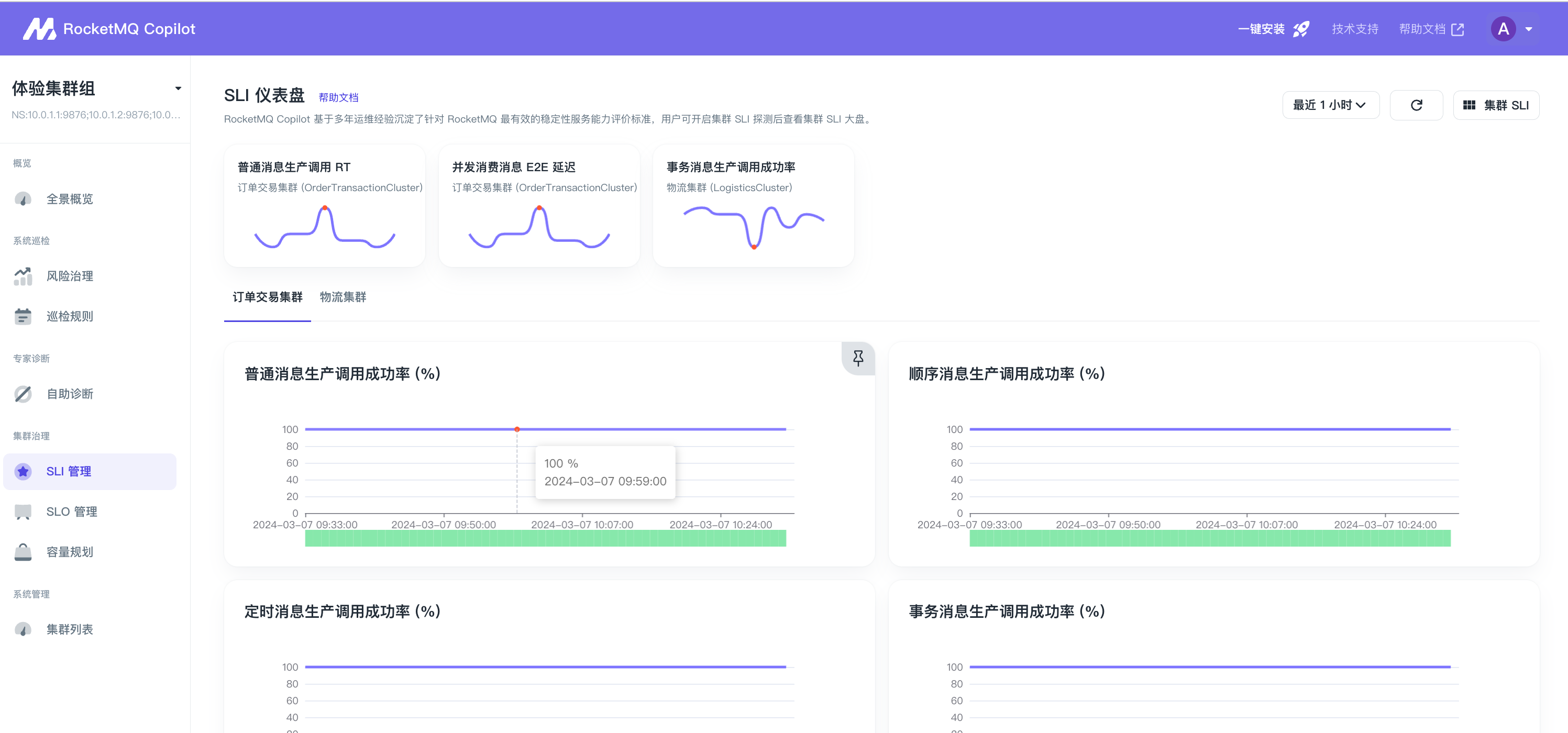This screenshot has height=733, width=1568.
Task: Click the RocketMQ Copilot logo icon
Action: pos(39,29)
